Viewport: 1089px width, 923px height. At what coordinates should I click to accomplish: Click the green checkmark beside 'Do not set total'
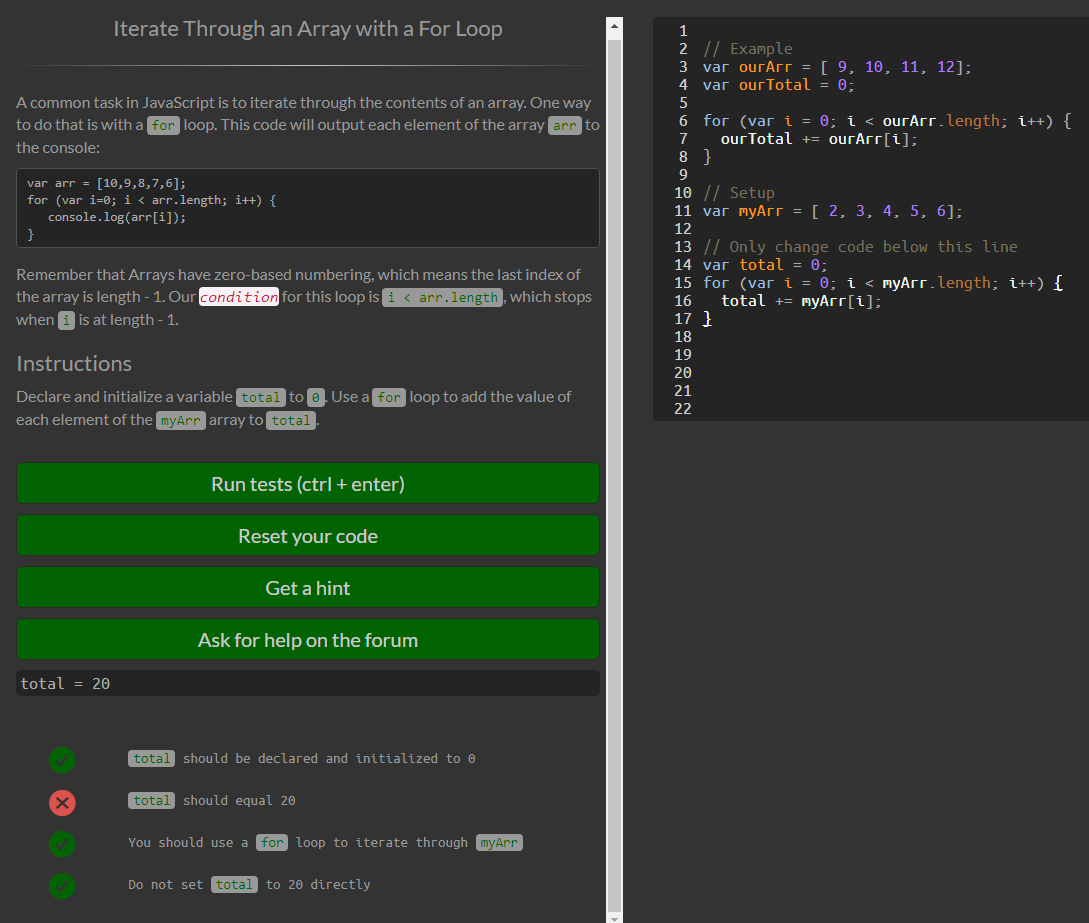[62, 886]
